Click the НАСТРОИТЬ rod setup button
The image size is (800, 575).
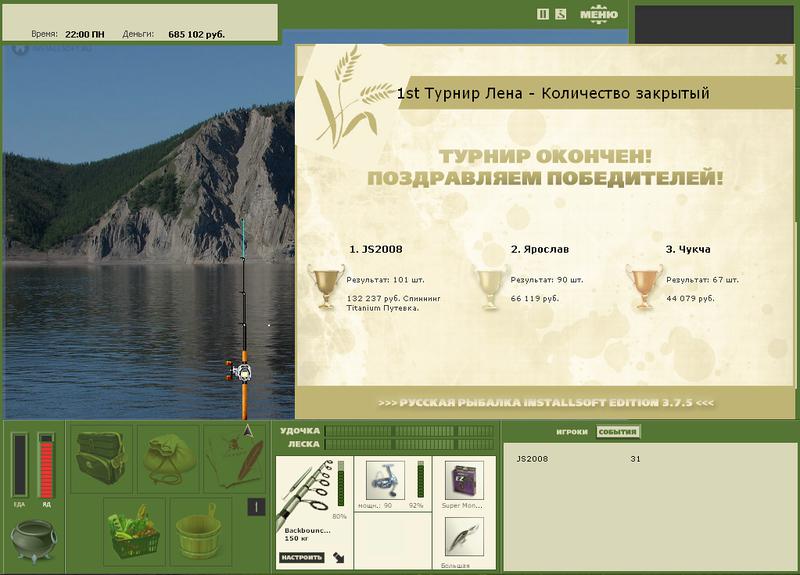[302, 557]
